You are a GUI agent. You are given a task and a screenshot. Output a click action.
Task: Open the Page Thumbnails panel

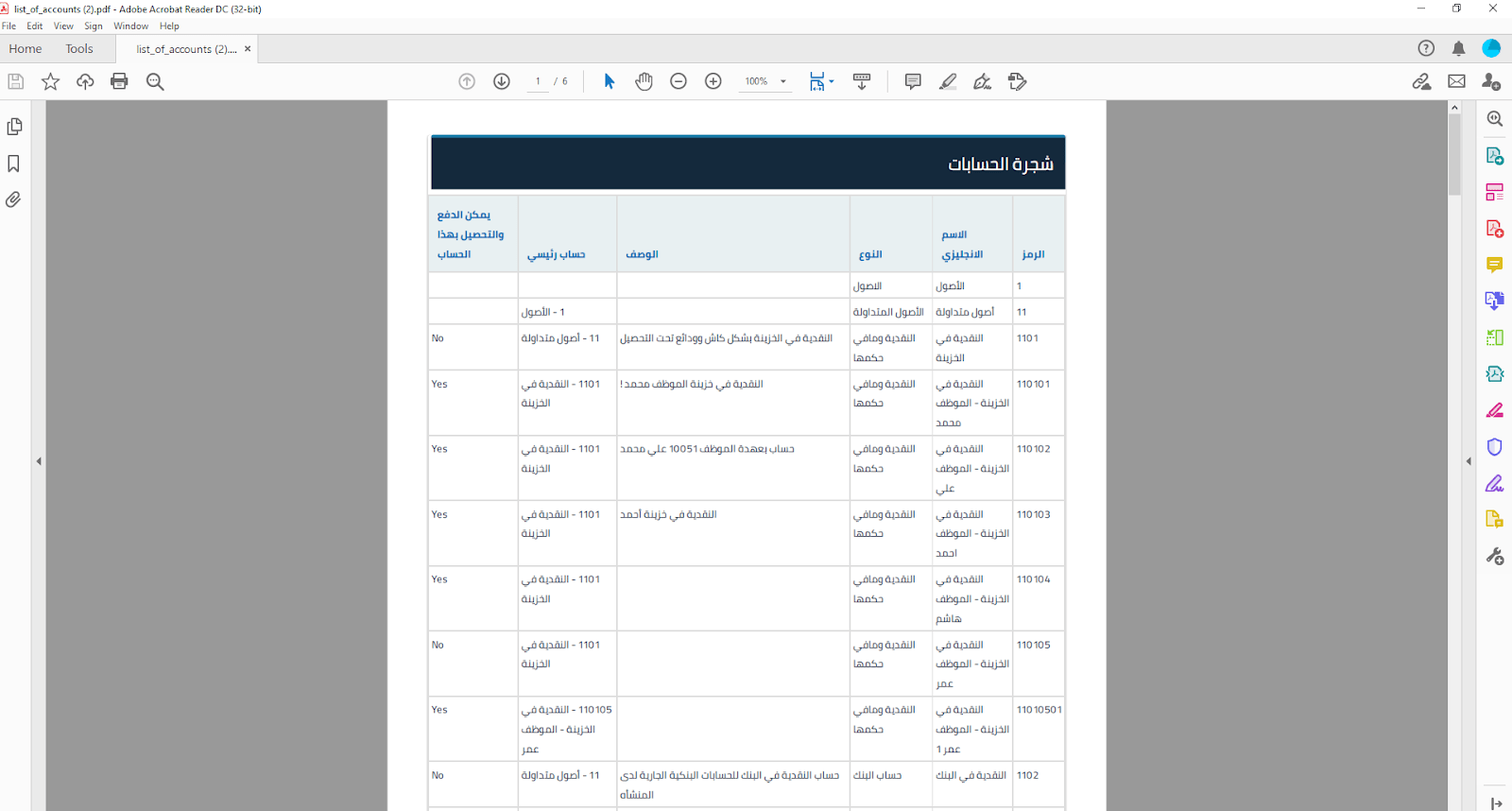[14, 127]
